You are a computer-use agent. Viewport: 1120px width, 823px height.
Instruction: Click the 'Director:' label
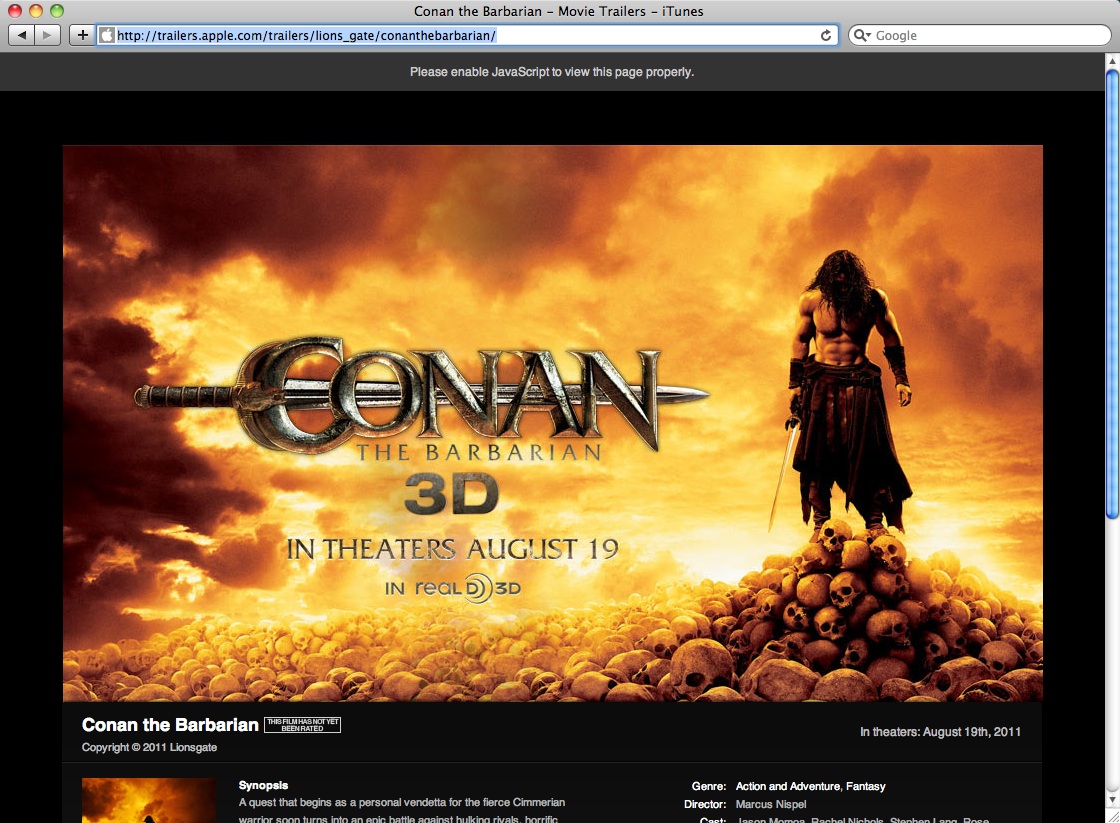[x=705, y=804]
